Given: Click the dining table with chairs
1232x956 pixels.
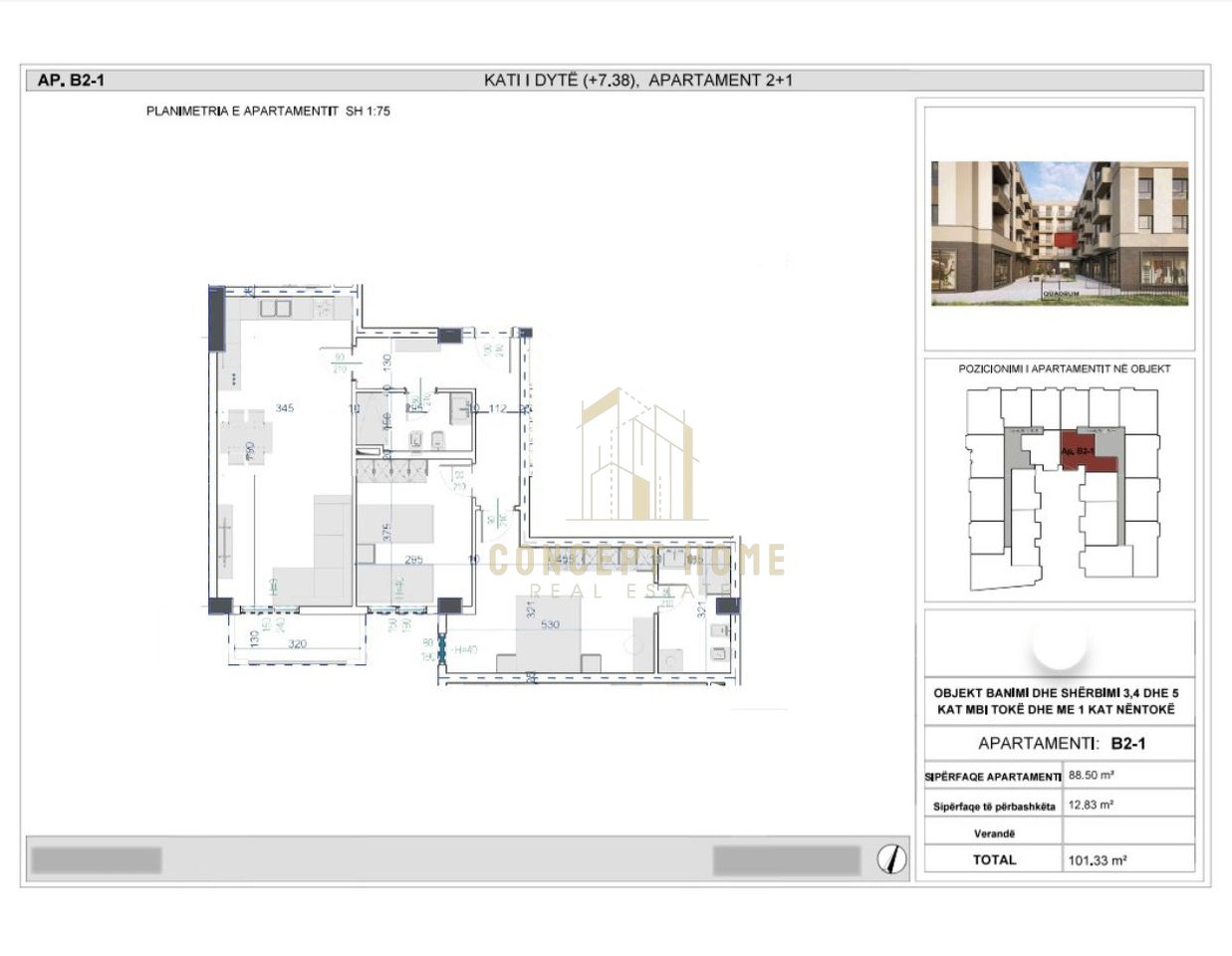Looking at the screenshot, I should 246,437.
